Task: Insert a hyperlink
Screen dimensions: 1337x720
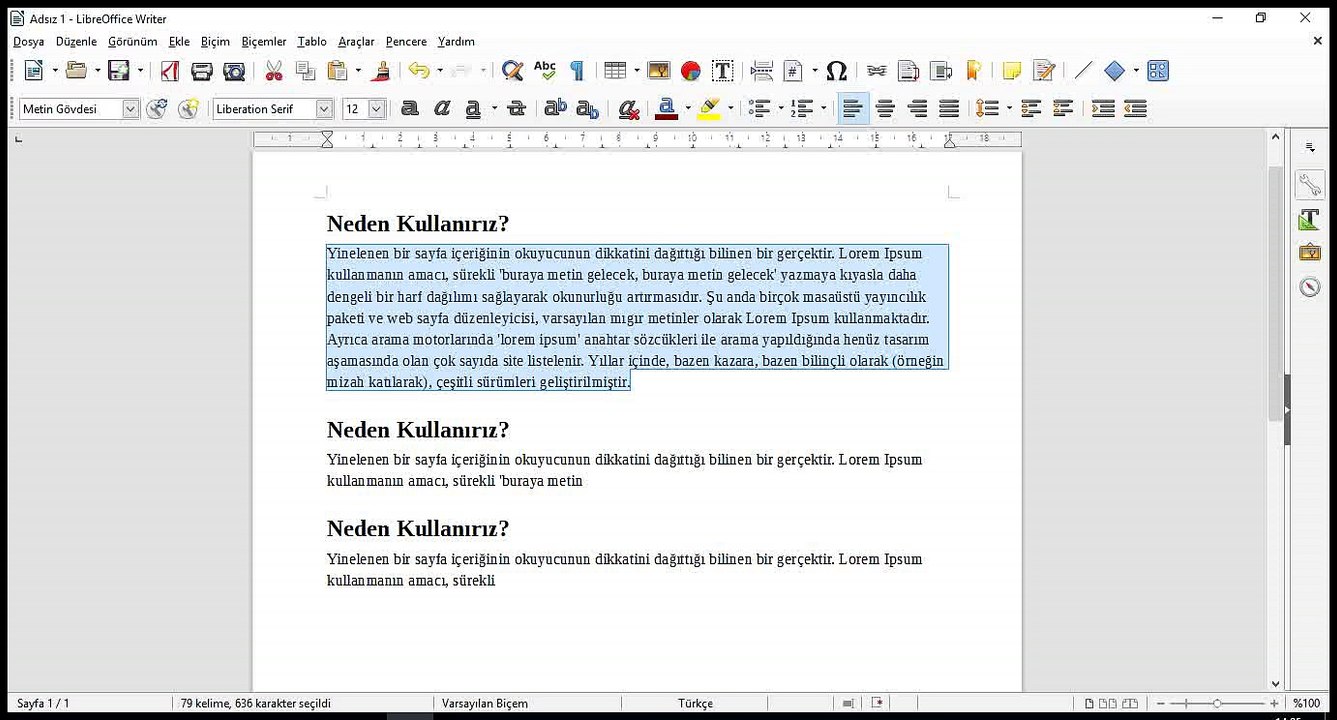Action: click(877, 70)
